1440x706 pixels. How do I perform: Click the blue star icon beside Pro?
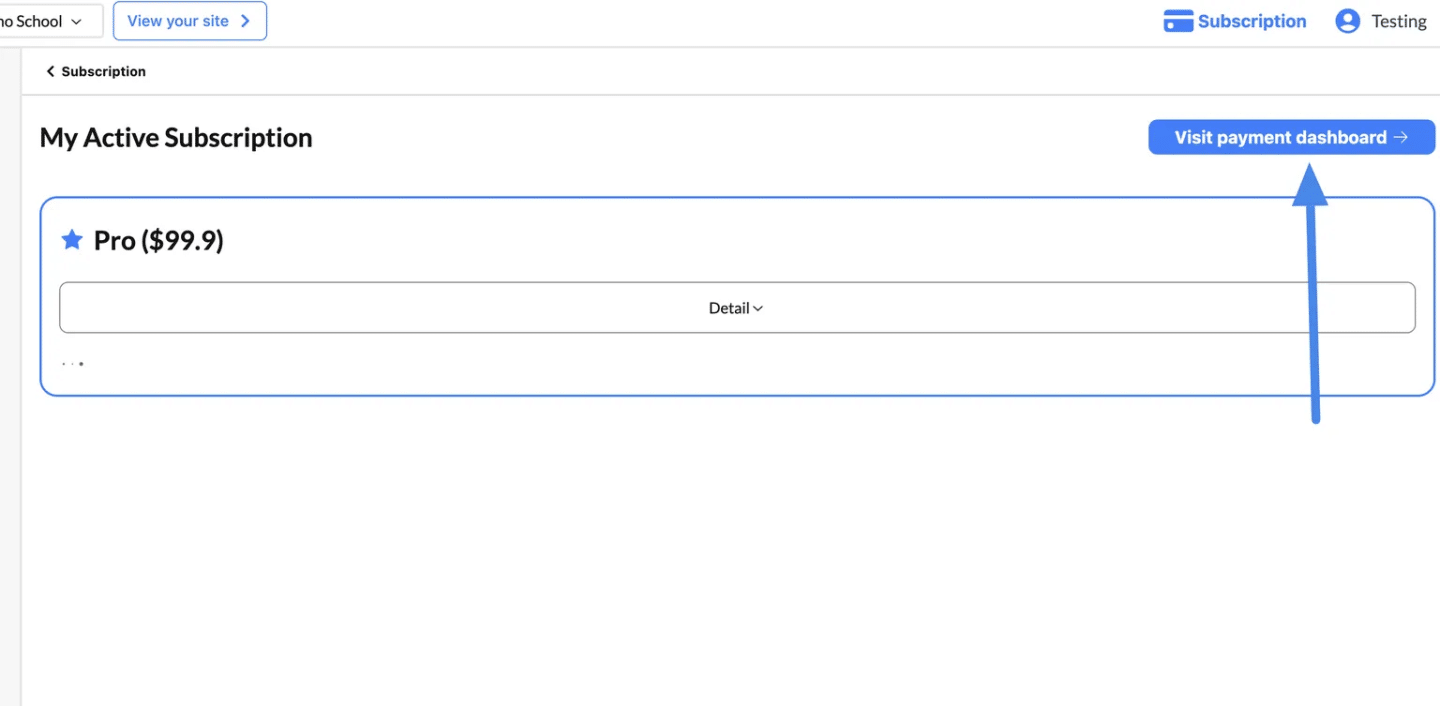tap(72, 239)
